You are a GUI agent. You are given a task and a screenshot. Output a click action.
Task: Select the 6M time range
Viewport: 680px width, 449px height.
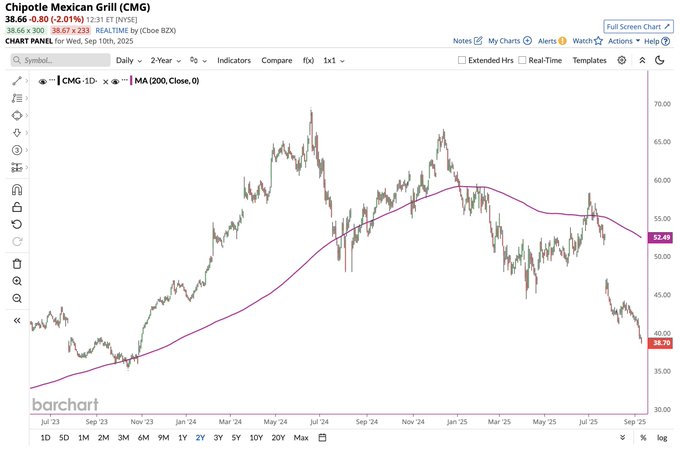tap(144, 437)
